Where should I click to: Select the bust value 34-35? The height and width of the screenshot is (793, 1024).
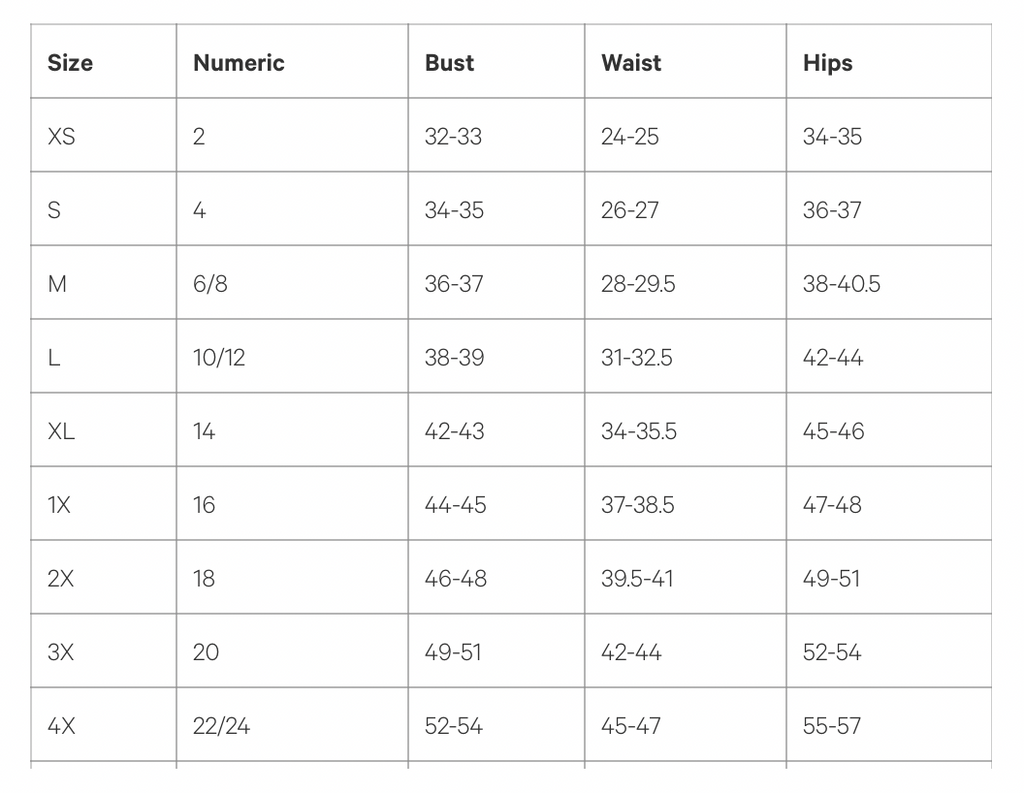454,210
